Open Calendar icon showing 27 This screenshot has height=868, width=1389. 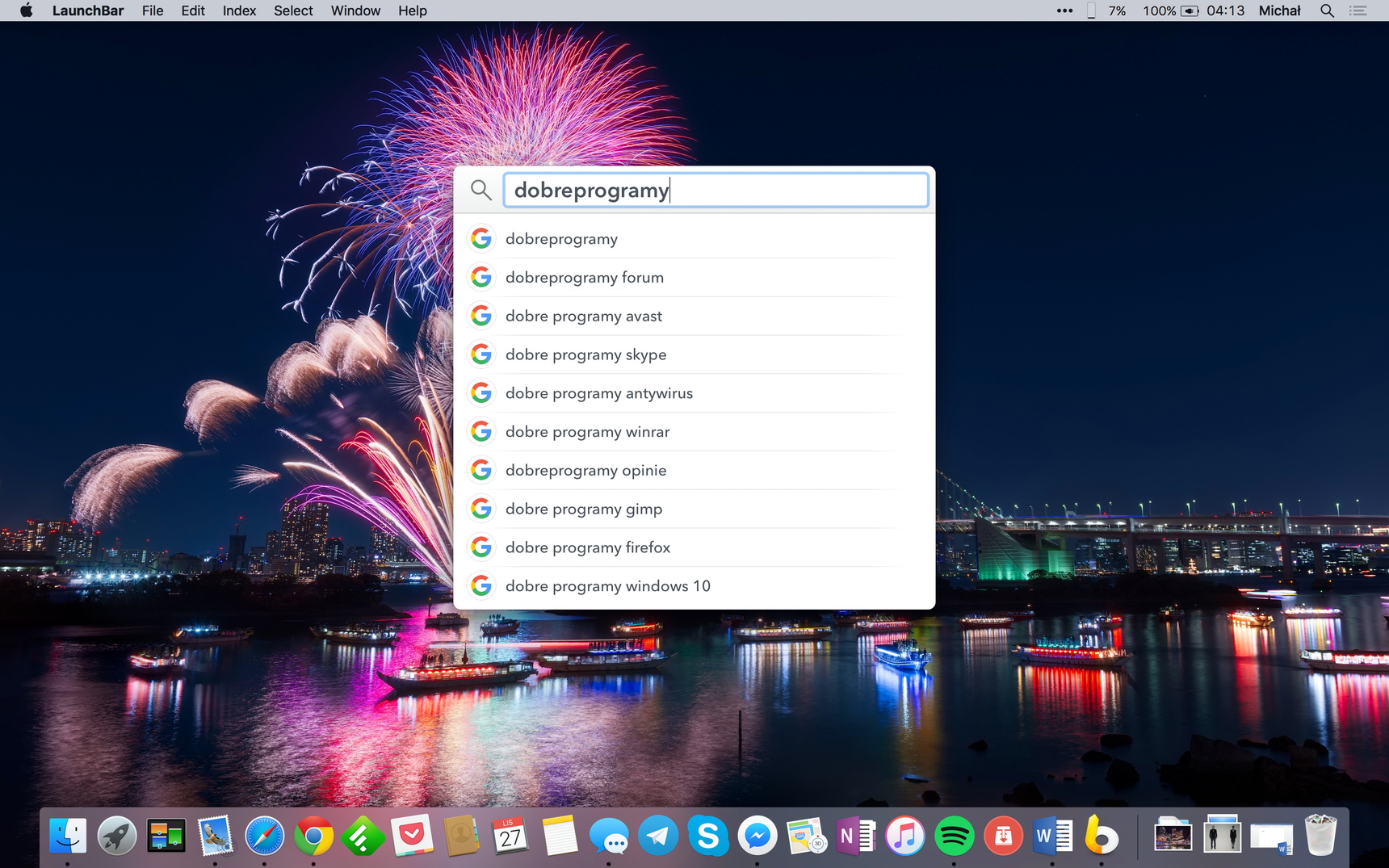coord(510,836)
